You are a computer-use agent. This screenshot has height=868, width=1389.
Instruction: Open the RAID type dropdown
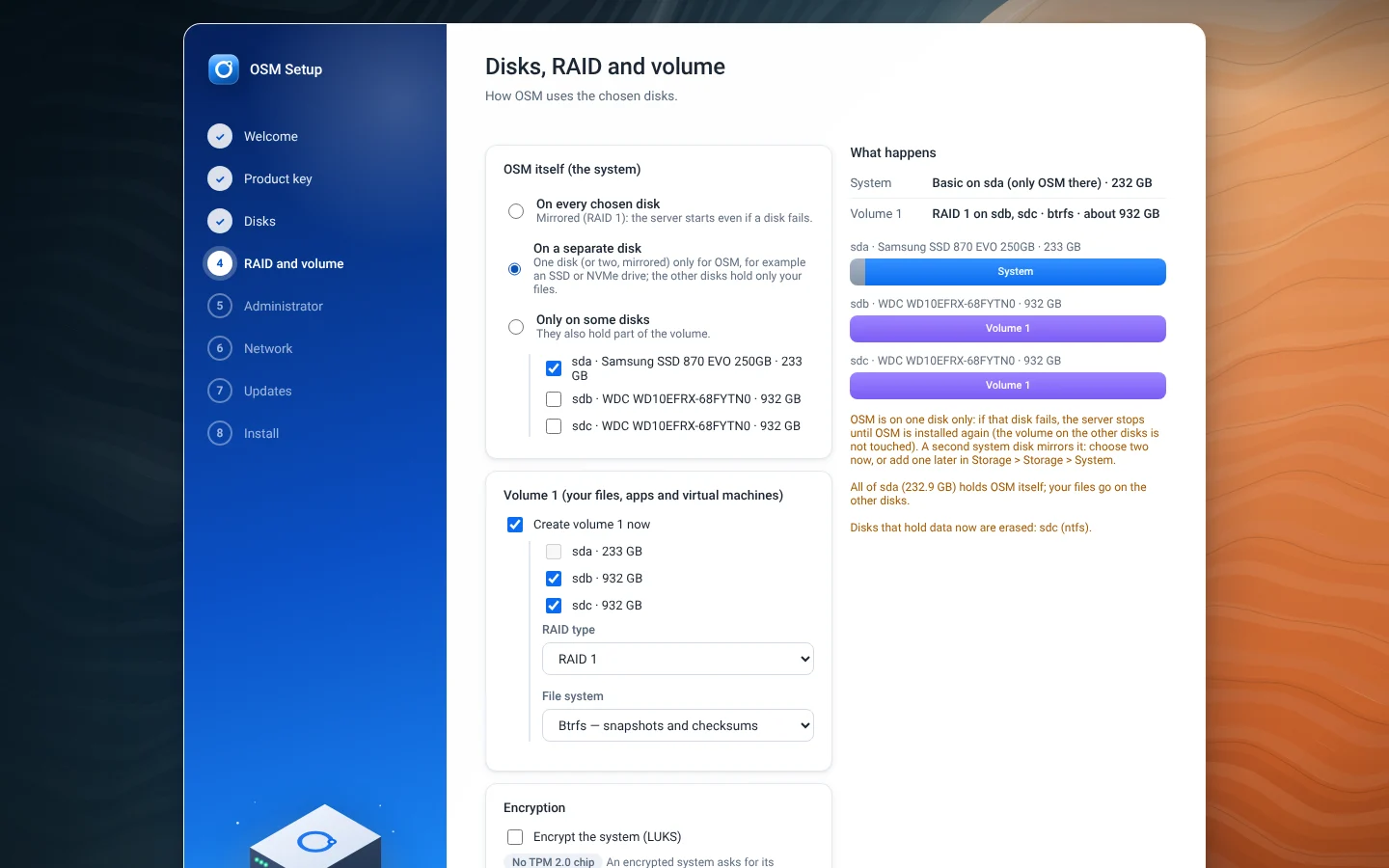(x=678, y=659)
